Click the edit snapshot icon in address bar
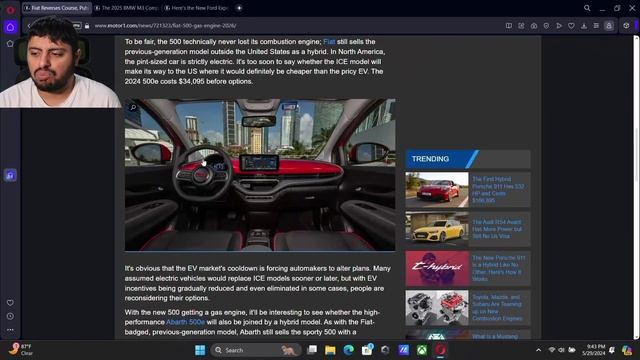The image size is (640, 360). [521, 26]
